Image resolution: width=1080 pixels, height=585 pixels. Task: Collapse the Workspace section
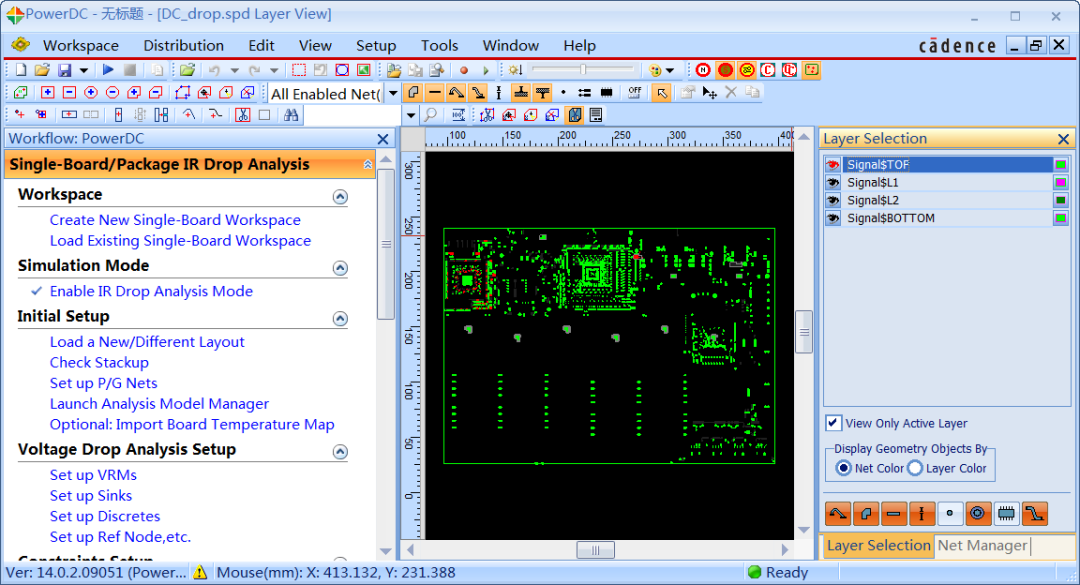(340, 196)
